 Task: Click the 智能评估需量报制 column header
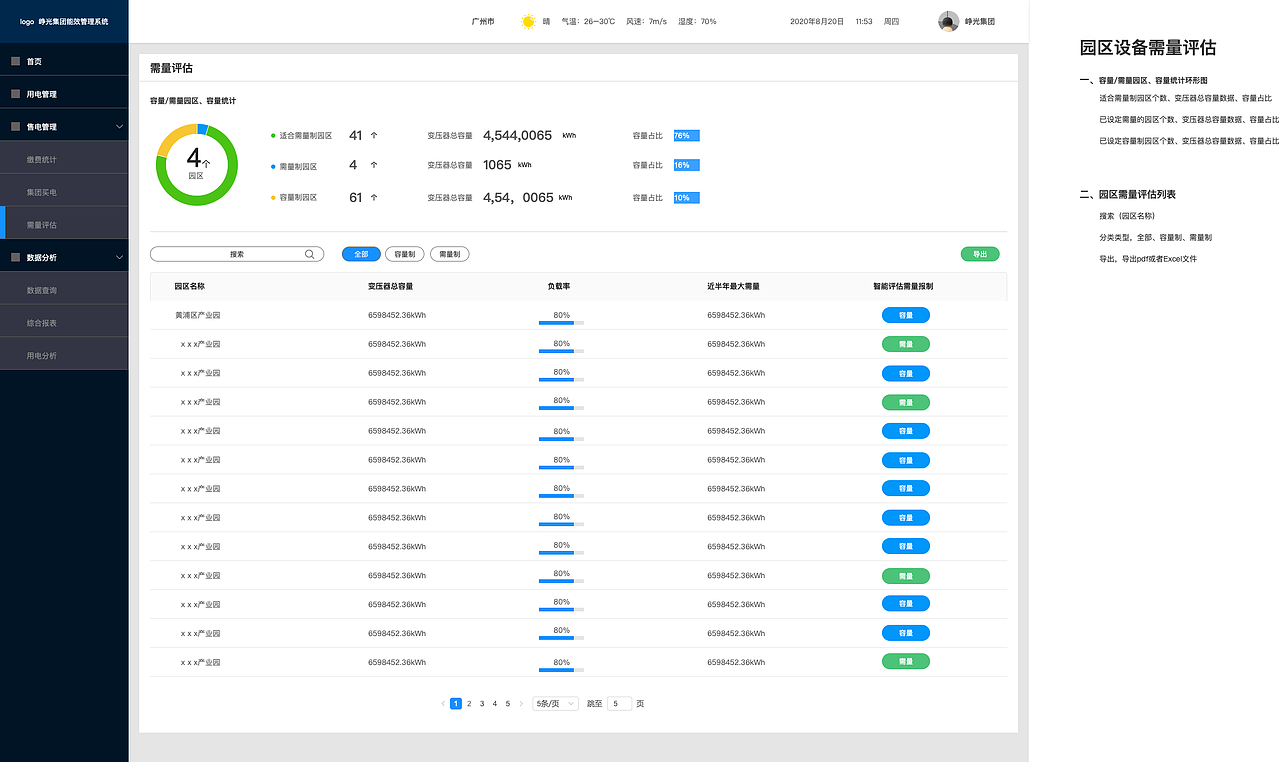click(x=904, y=286)
